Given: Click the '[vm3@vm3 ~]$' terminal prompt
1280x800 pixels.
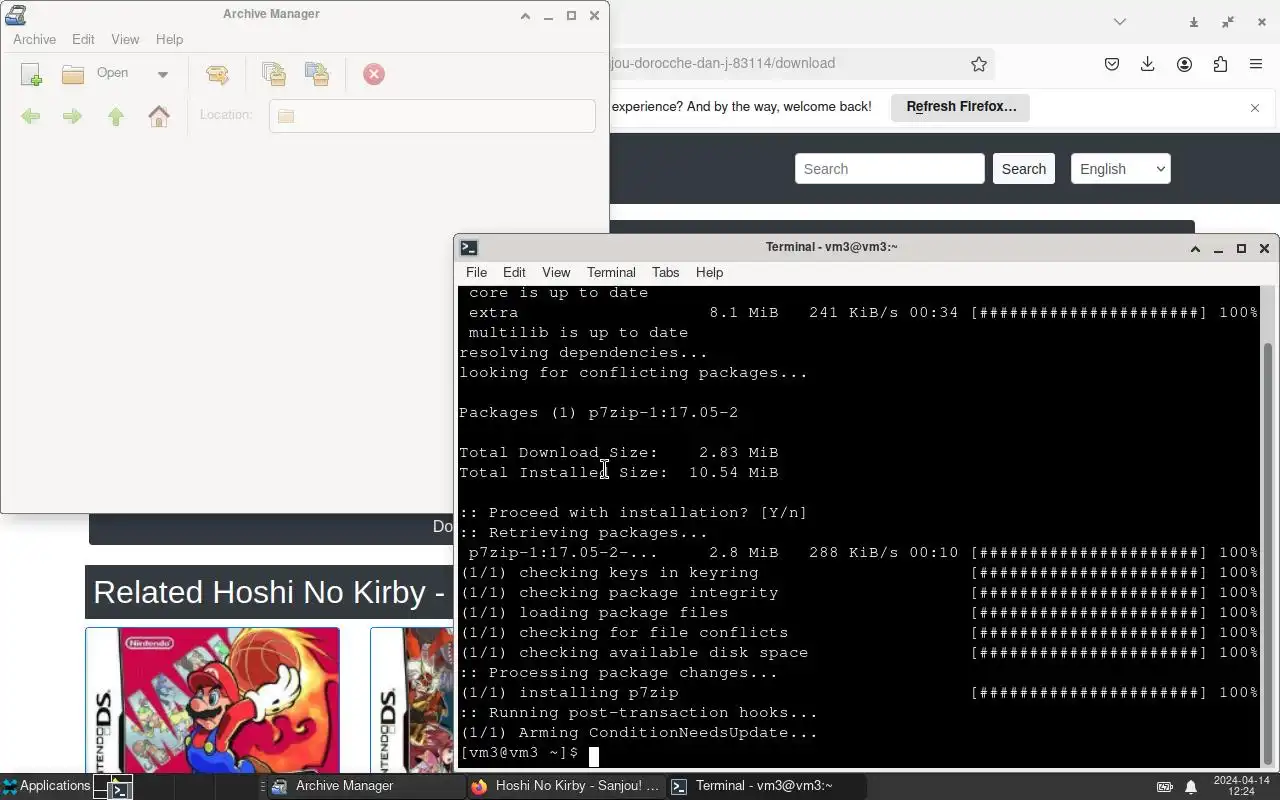Looking at the screenshot, I should point(519,753).
